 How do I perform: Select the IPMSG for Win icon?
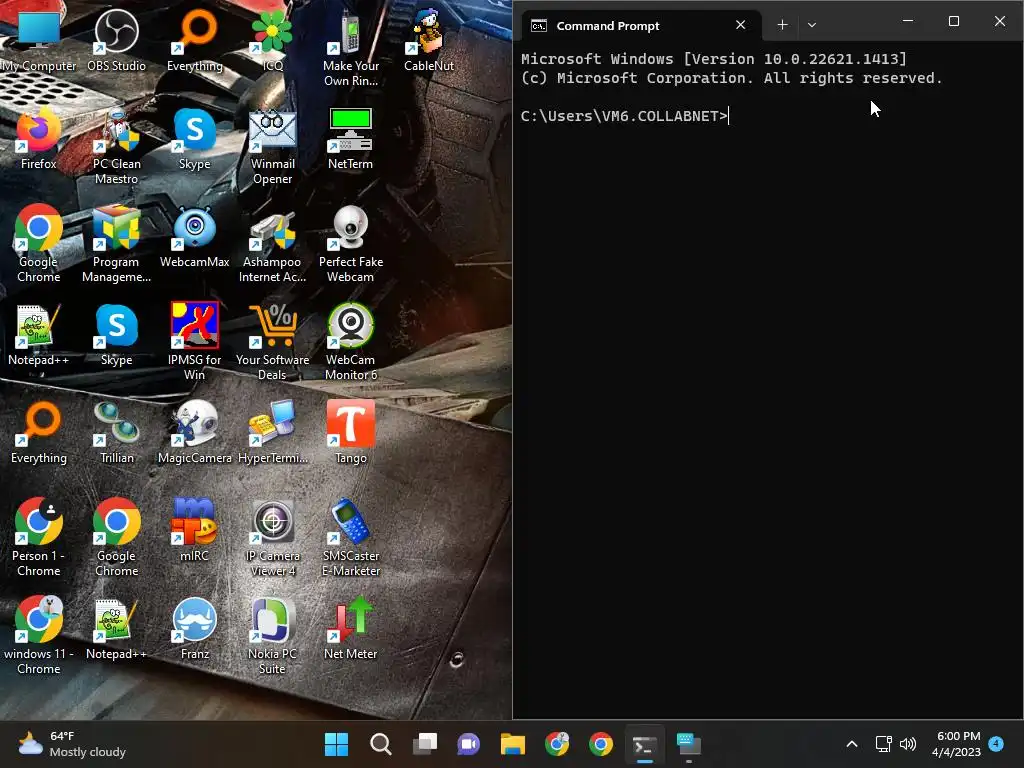195,342
